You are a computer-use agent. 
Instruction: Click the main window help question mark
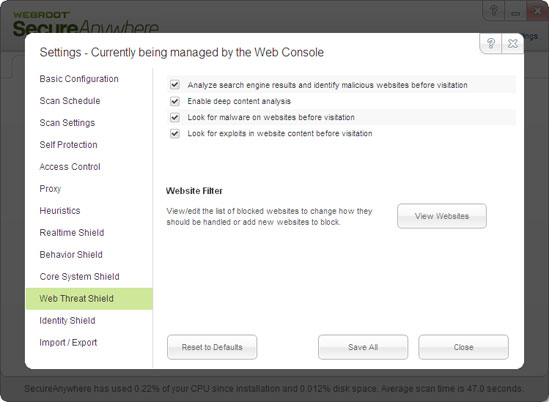[x=494, y=11]
